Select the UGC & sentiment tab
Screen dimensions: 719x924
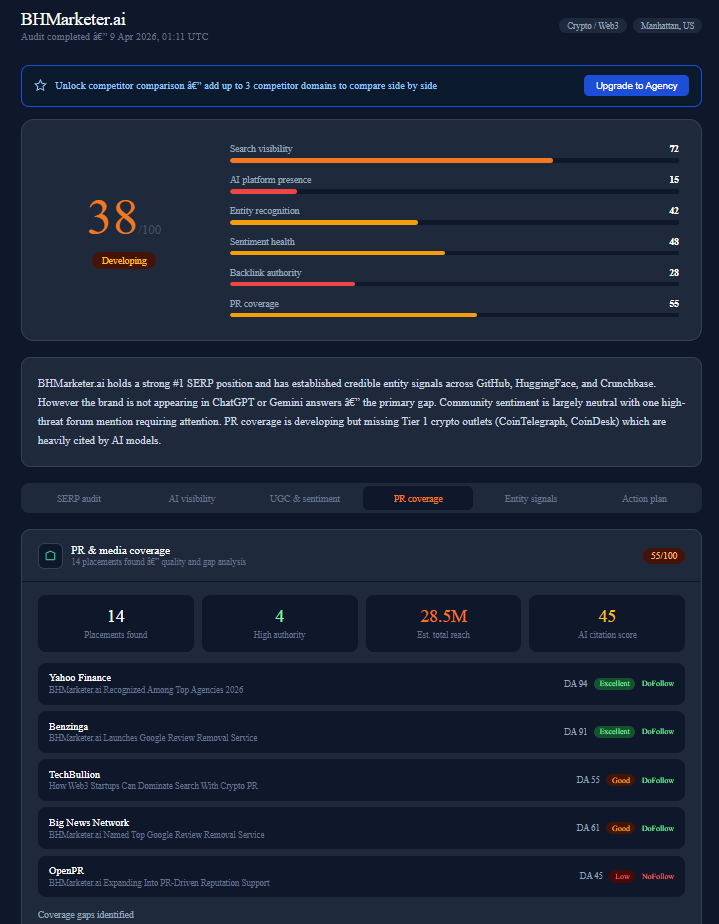(305, 499)
